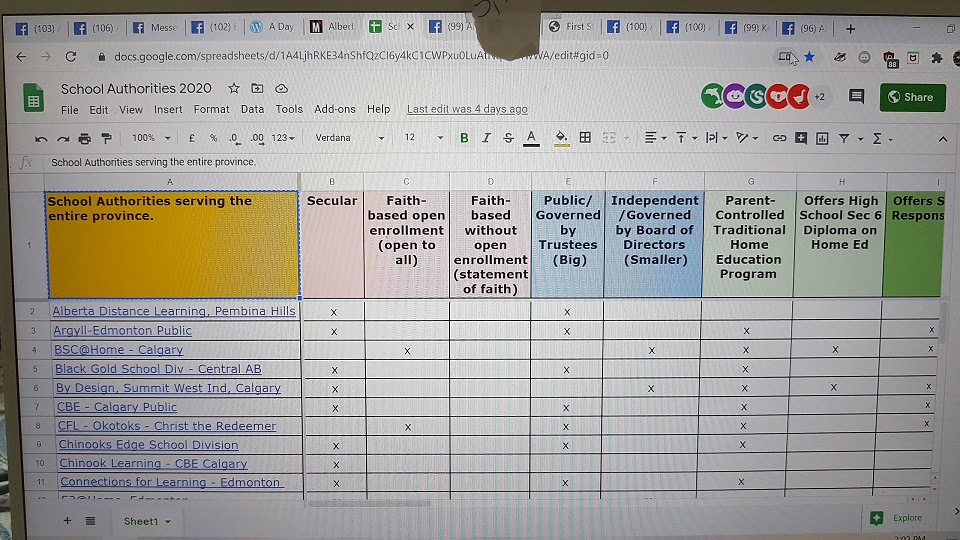The width and height of the screenshot is (960, 540).
Task: Open text wrapping dropdown
Action: 716,138
